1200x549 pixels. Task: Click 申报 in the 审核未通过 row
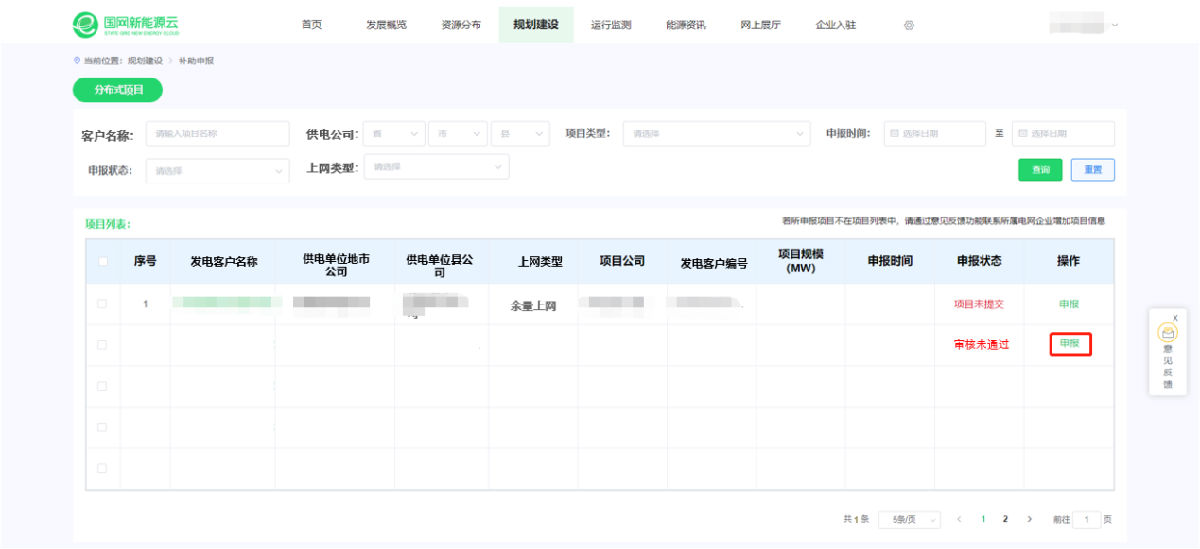click(x=1070, y=344)
